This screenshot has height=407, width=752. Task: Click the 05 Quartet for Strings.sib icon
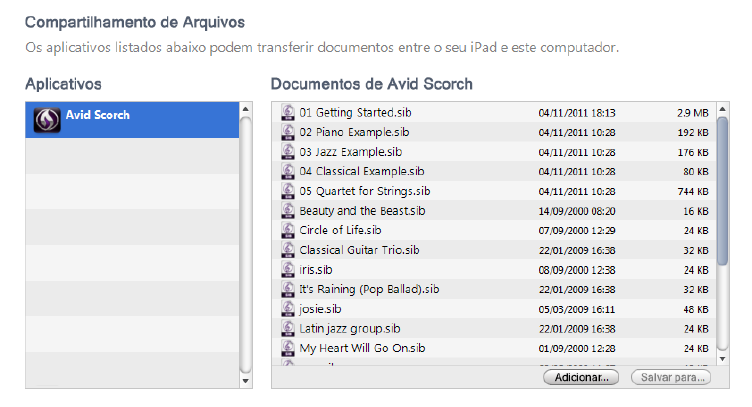288,191
